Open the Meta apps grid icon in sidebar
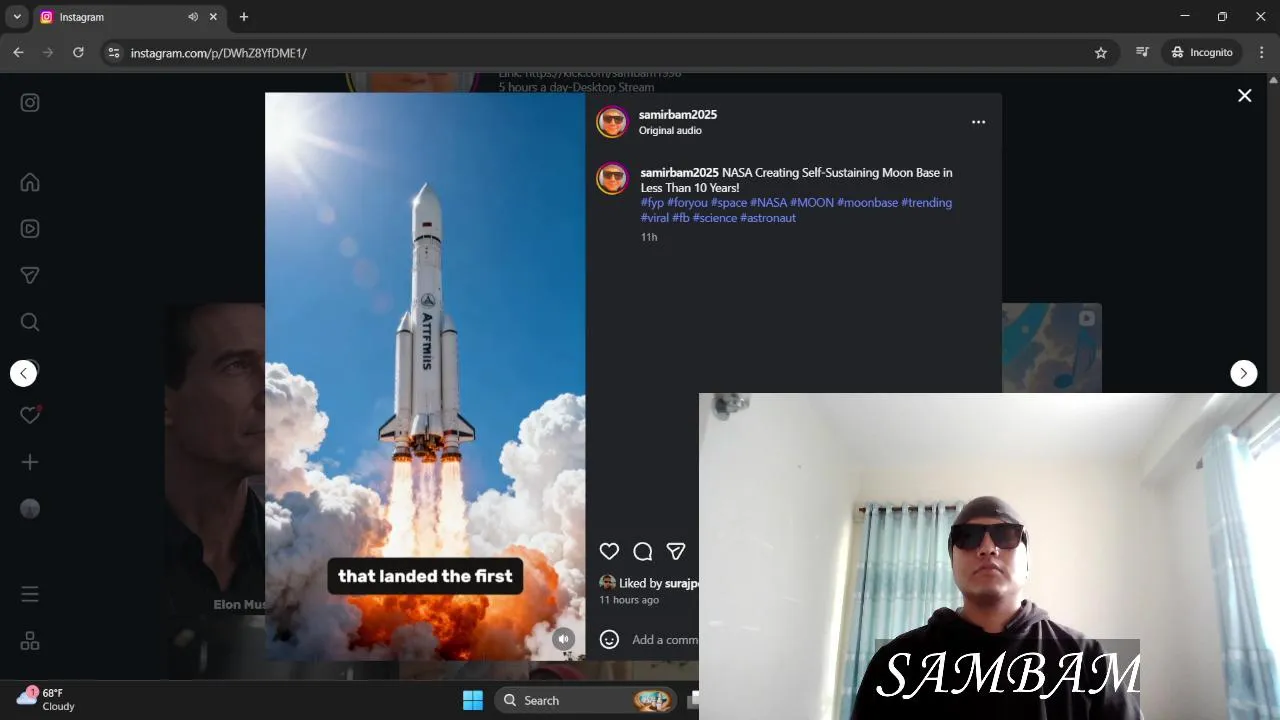 (30, 641)
